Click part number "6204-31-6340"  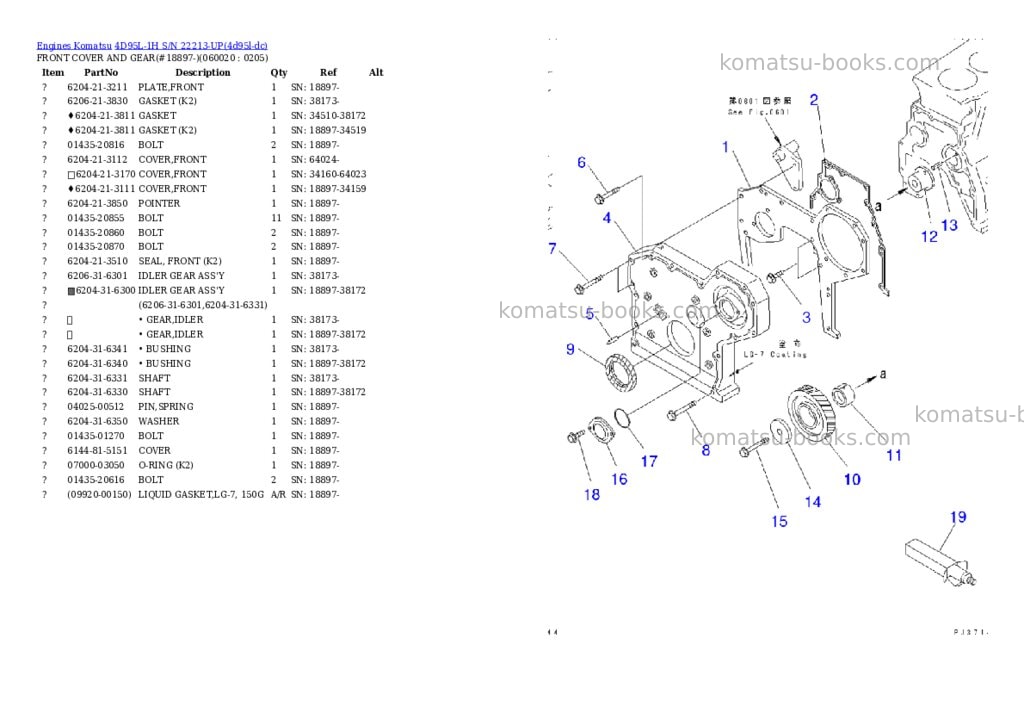pyautogui.click(x=97, y=364)
